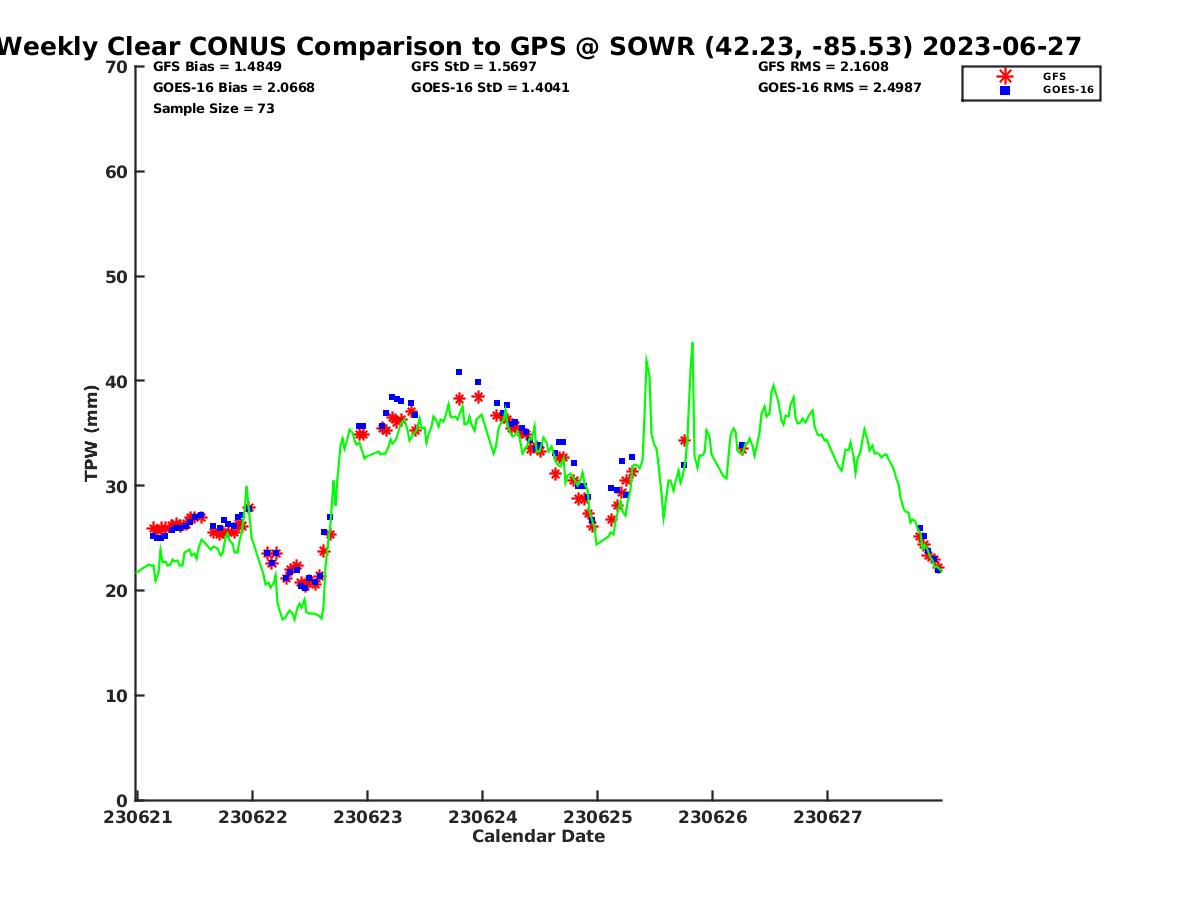1200x900 pixels.
Task: Click the Calendar Date x-axis label
Action: click(x=538, y=836)
